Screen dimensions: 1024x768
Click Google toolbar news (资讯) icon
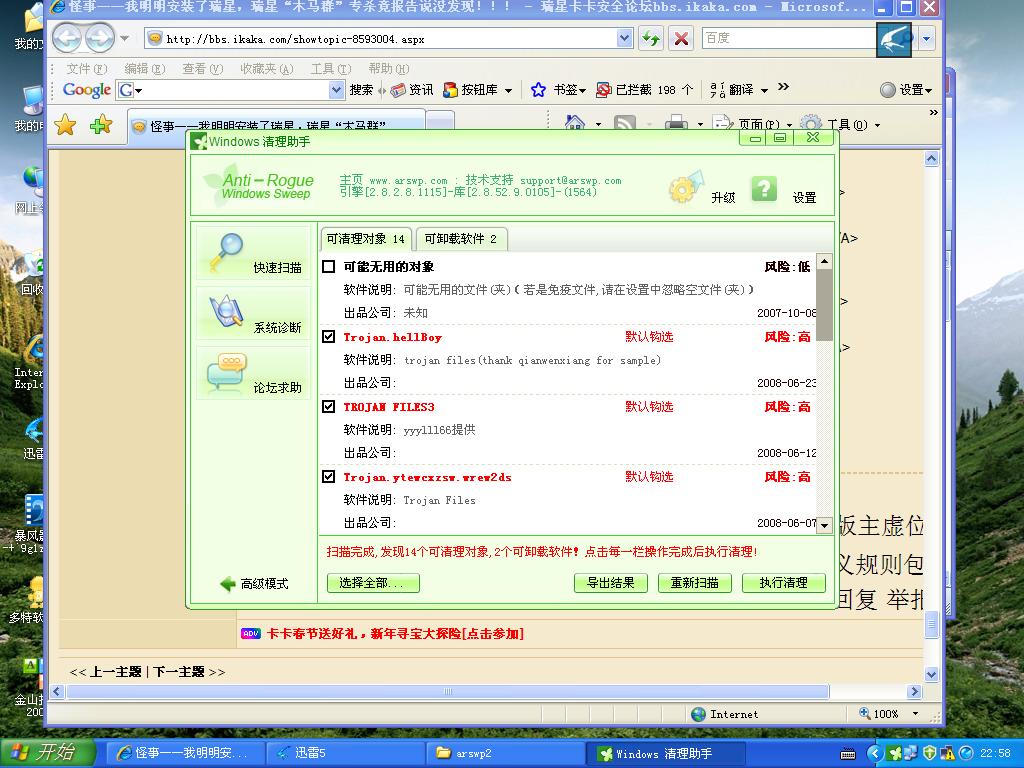coord(398,89)
